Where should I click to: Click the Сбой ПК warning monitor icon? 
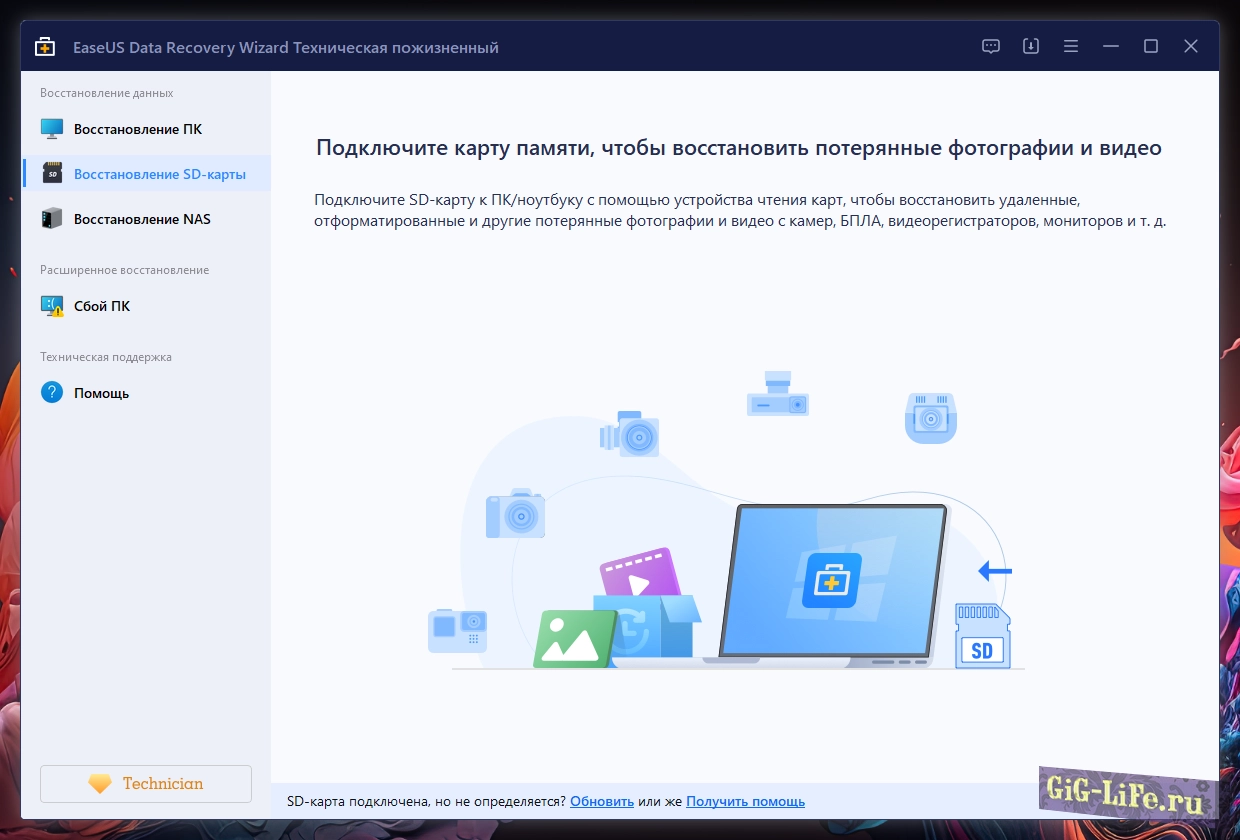click(x=52, y=306)
